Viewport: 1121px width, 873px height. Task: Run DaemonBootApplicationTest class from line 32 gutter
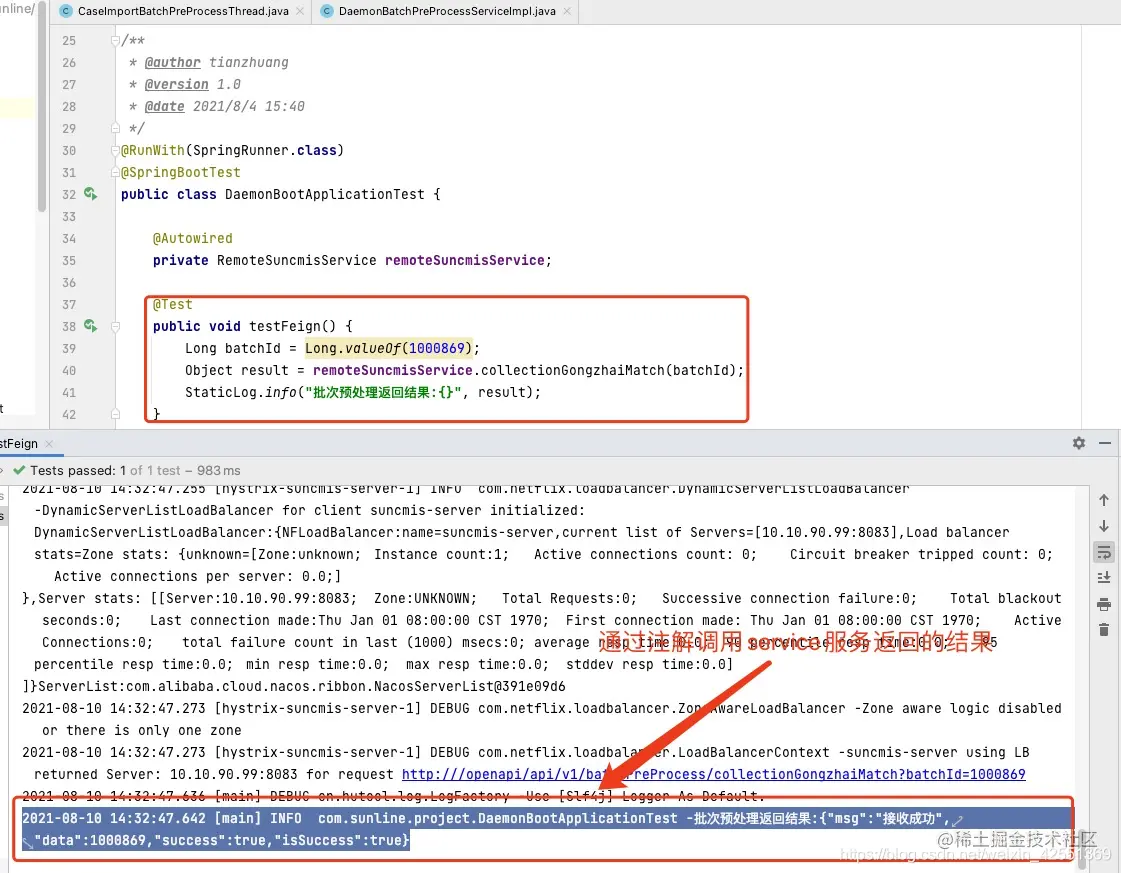click(89, 194)
